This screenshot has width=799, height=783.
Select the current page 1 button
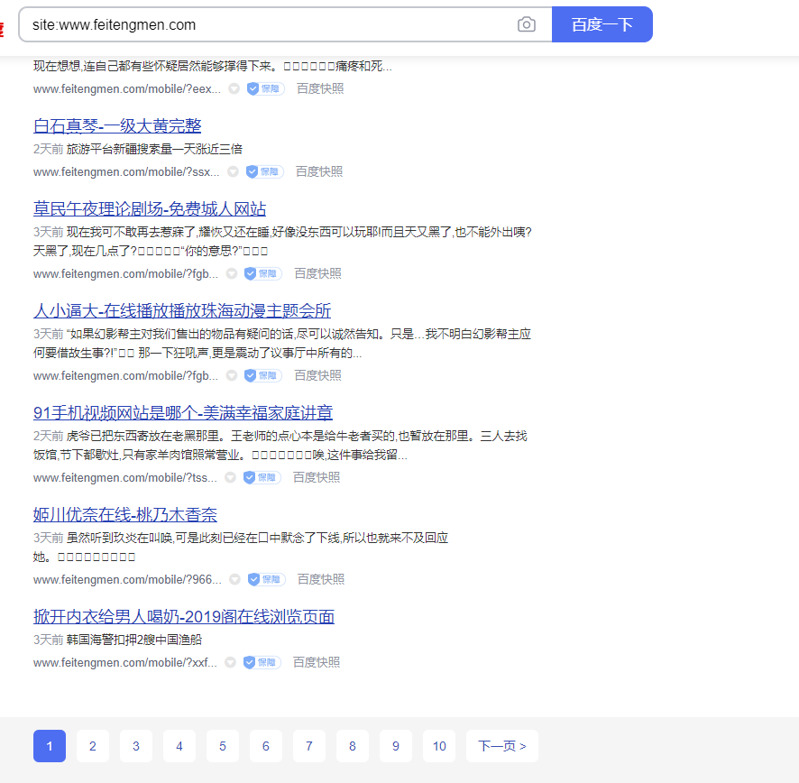click(49, 746)
